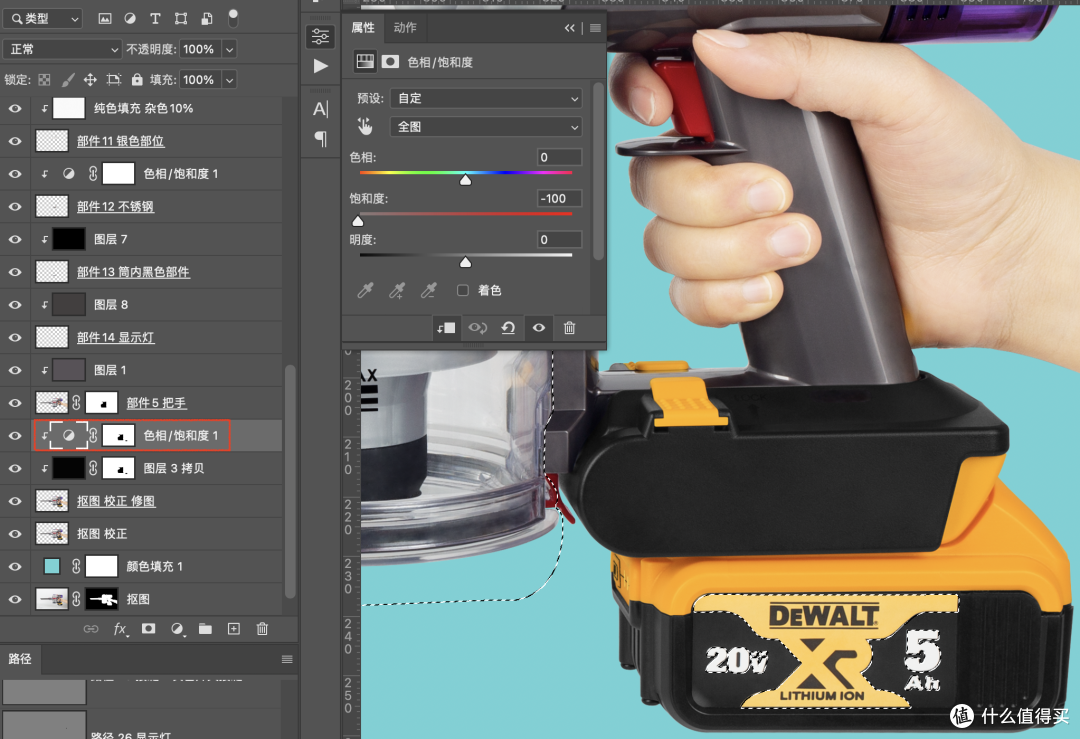
Task: Open the properties panel icon in dock
Action: [320, 36]
